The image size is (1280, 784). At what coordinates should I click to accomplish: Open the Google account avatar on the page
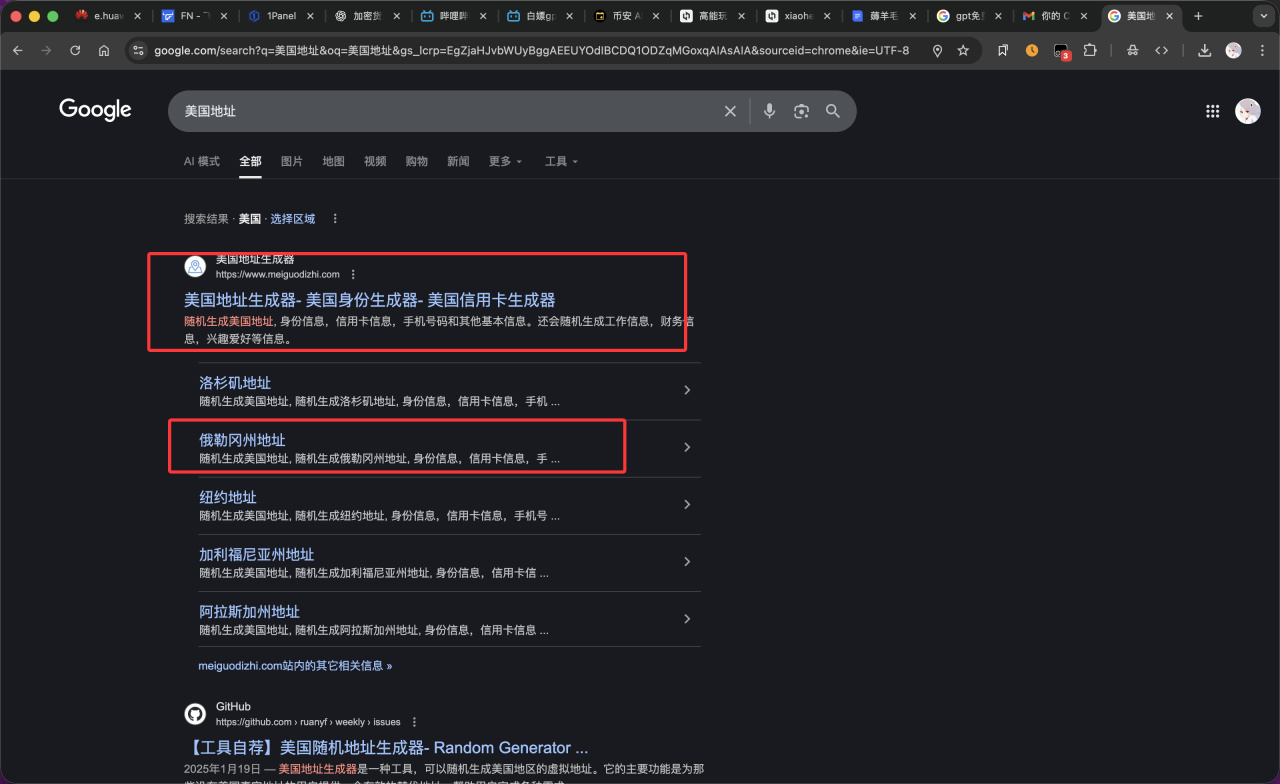point(1248,111)
